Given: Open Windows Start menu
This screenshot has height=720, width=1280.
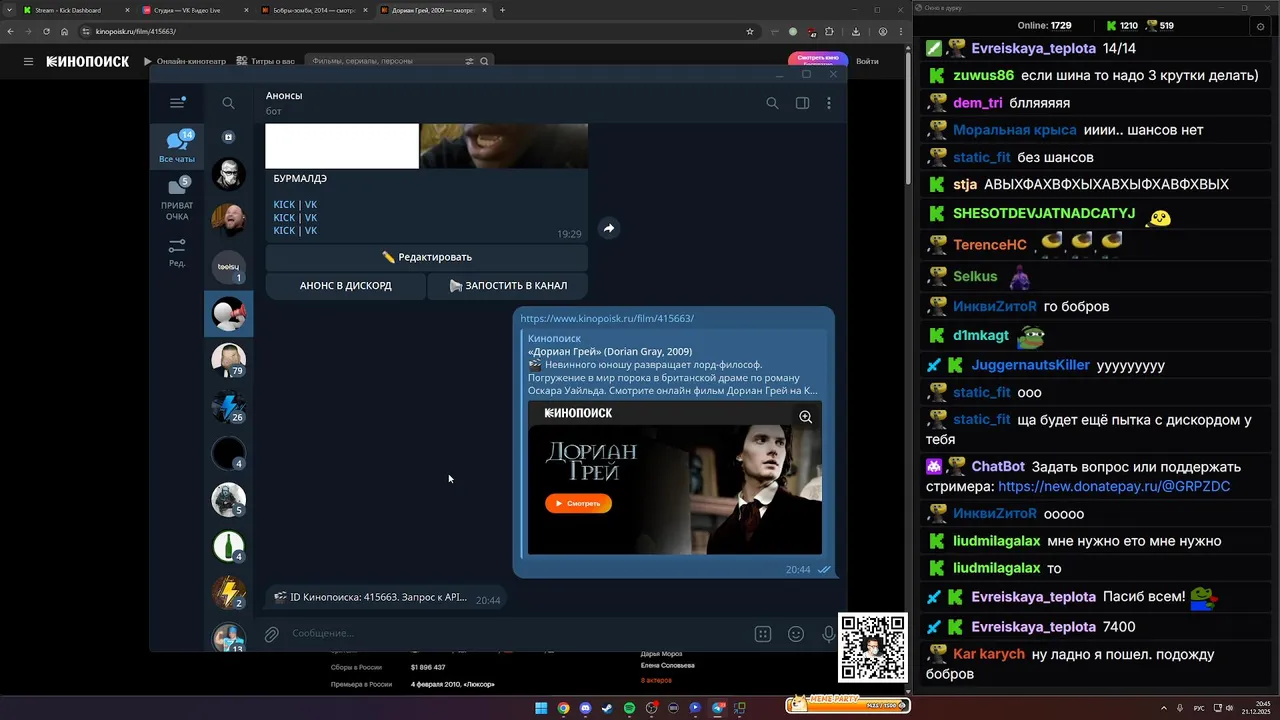Looking at the screenshot, I should [x=541, y=708].
